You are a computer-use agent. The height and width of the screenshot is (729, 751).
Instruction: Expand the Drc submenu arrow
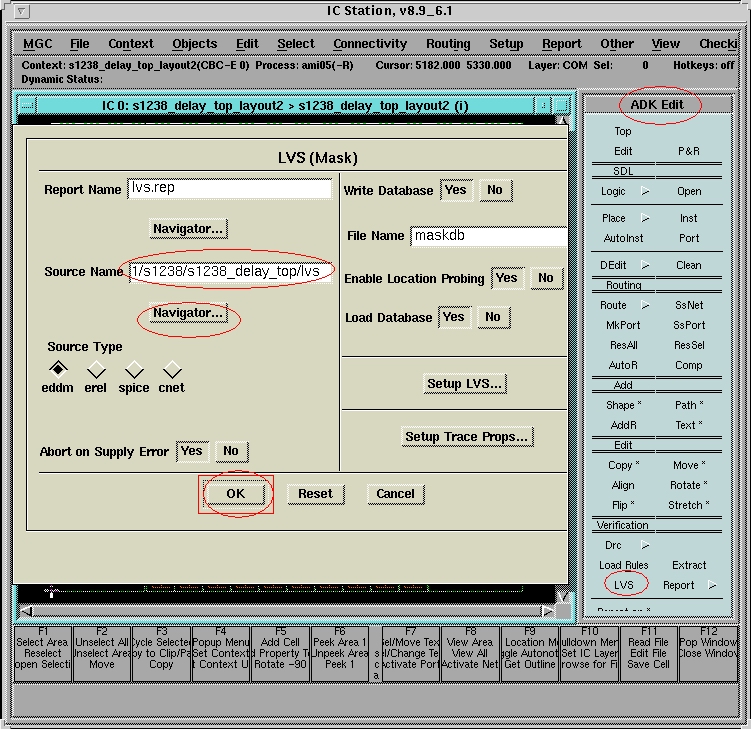pos(644,545)
